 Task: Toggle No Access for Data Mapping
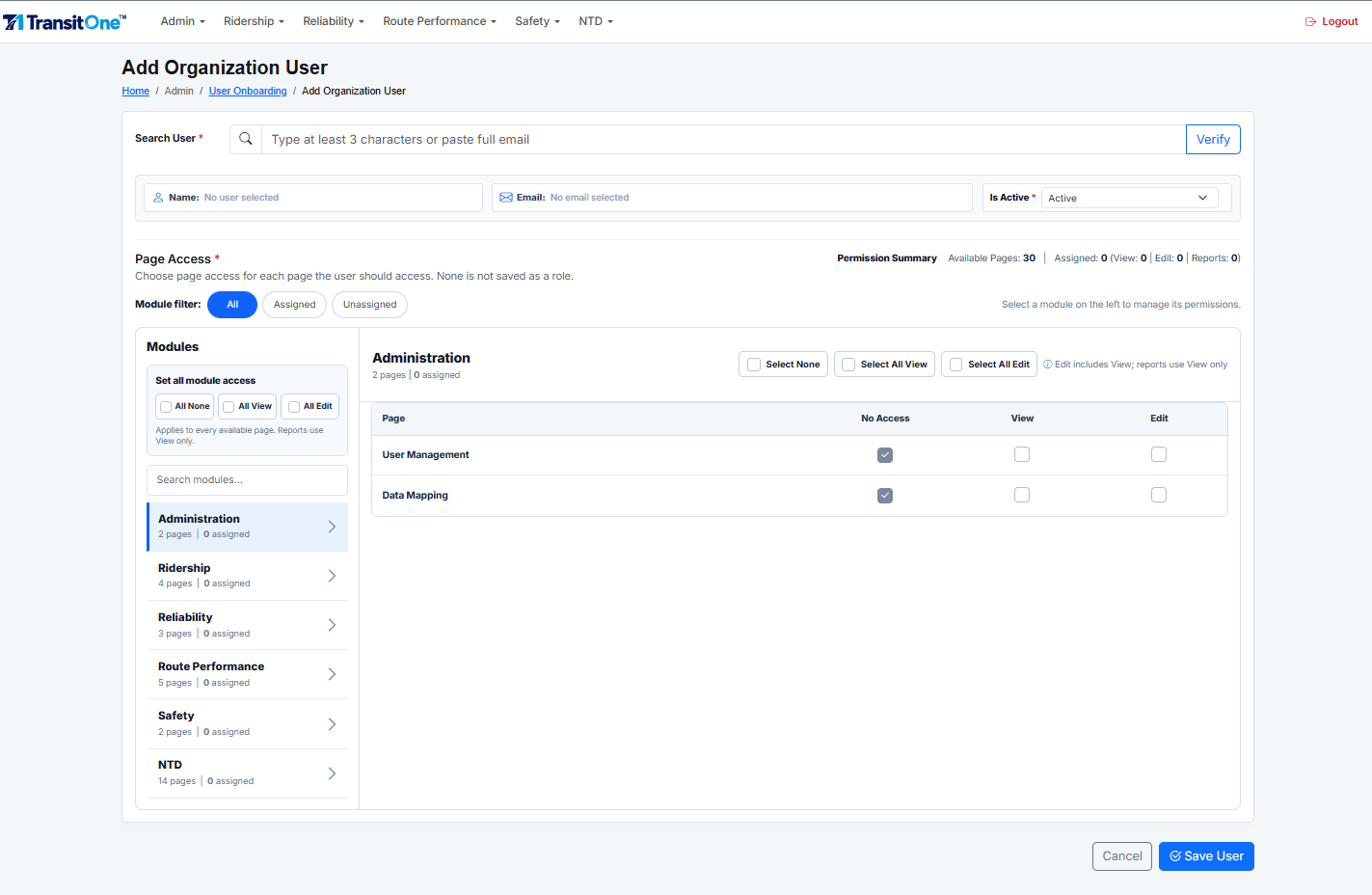pyautogui.click(x=885, y=496)
